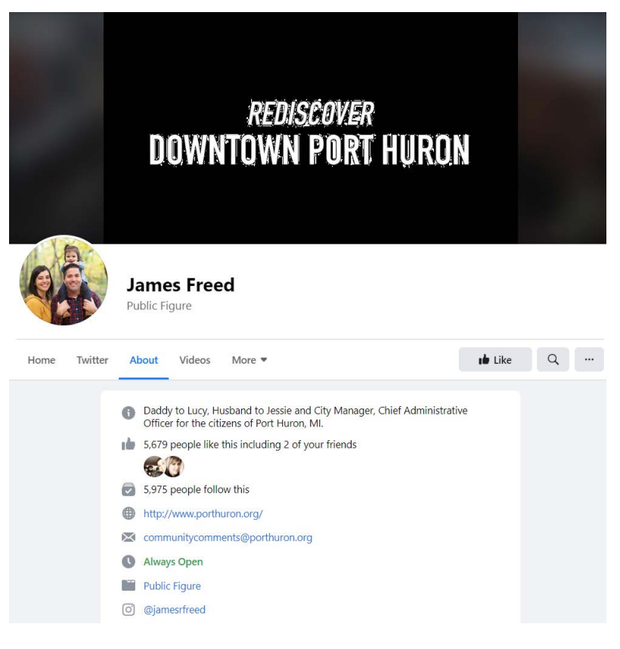Click the folder category icon
Image resolution: width=620 pixels, height=649 pixels.
128,585
